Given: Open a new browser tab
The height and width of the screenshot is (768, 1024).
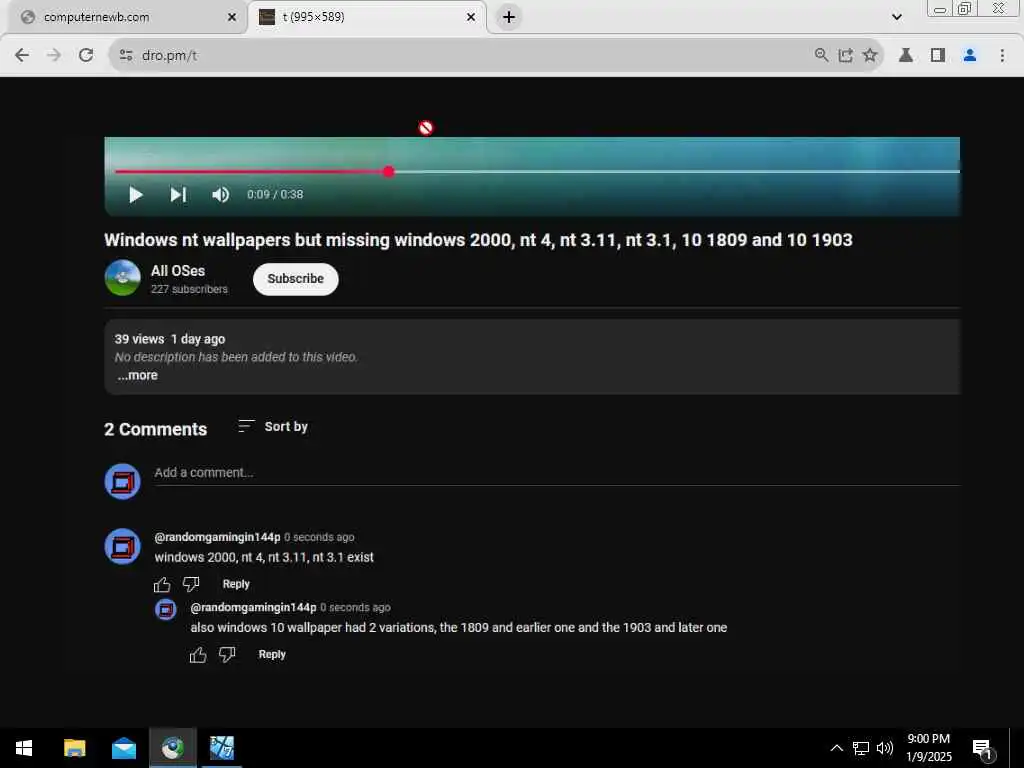Looking at the screenshot, I should 509,17.
